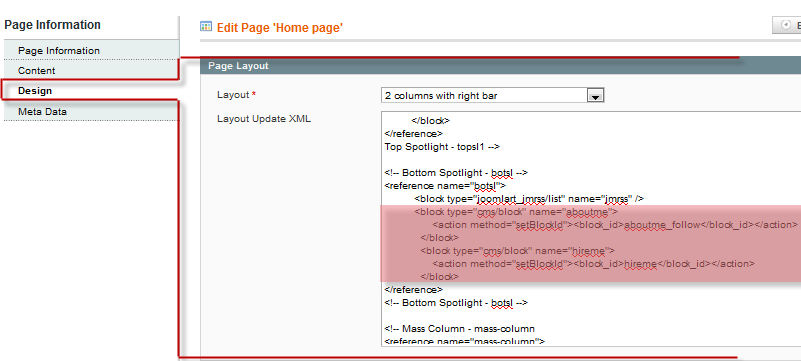Click inside the Layout Update XML textarea
Viewport: 801px width, 361px height.
pyautogui.click(x=591, y=229)
